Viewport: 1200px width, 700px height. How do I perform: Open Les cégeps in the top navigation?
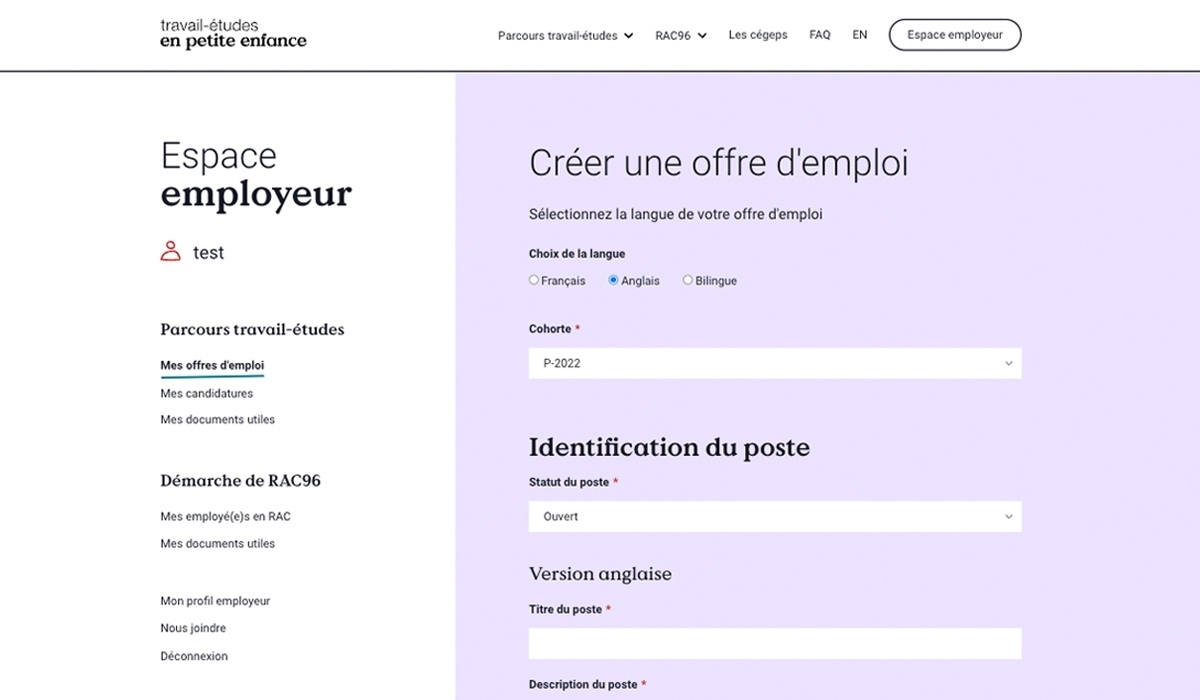point(758,35)
